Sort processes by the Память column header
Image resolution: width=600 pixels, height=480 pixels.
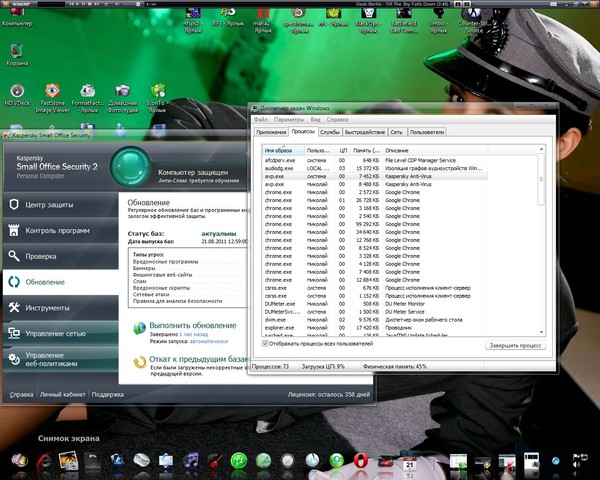[x=366, y=150]
